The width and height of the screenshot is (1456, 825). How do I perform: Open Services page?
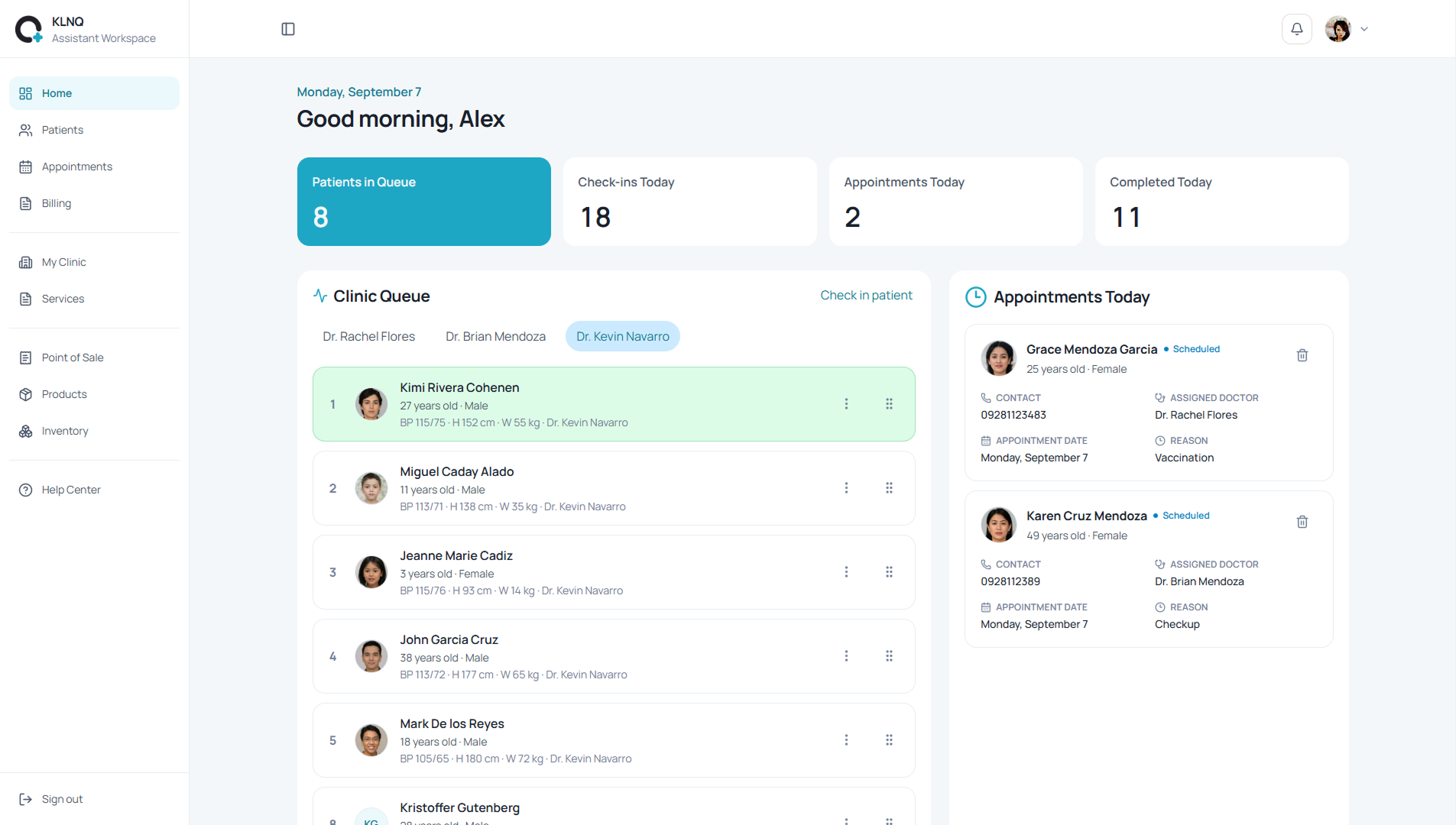pos(94,299)
